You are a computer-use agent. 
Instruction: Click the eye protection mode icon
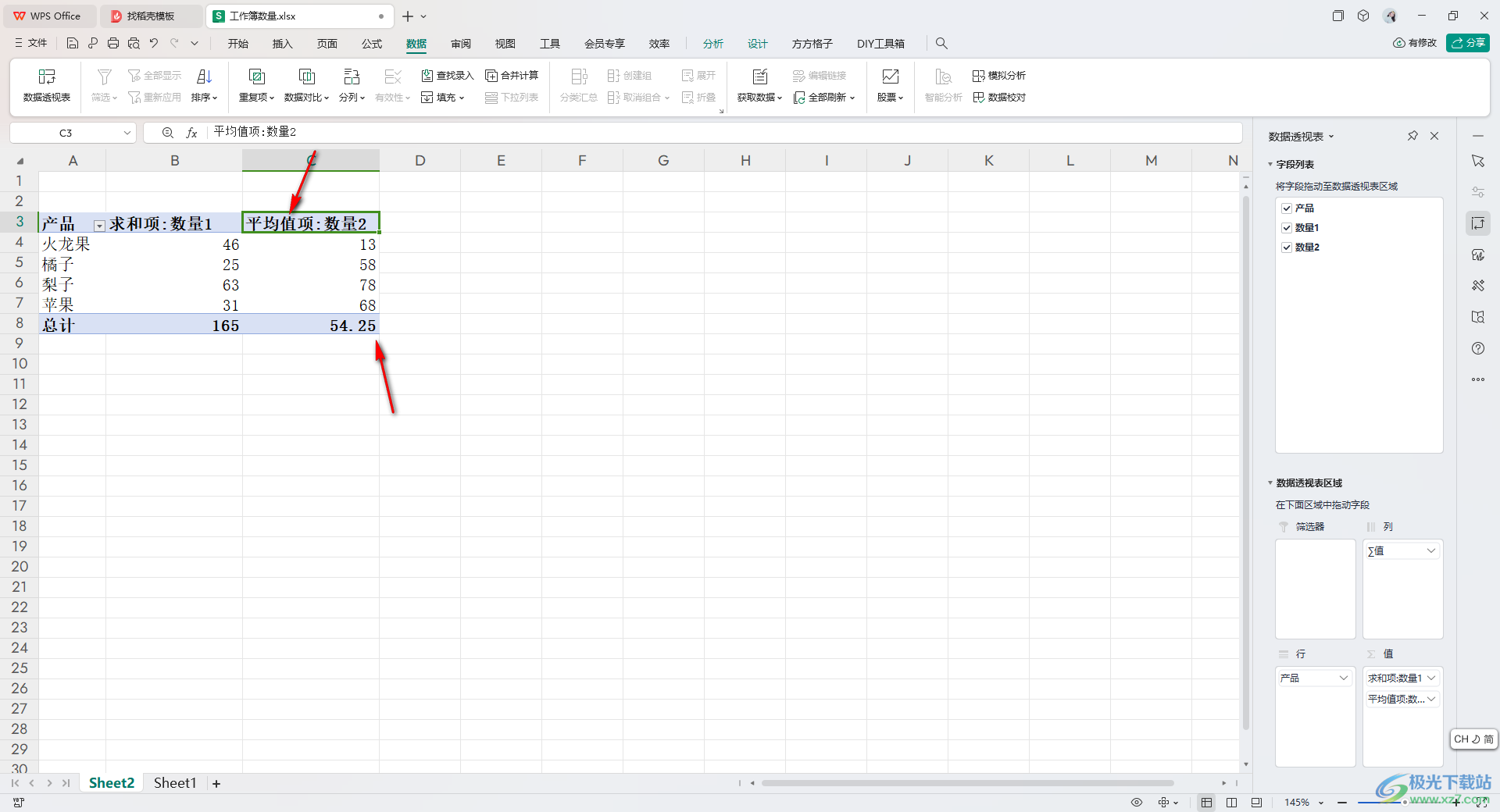tap(1137, 803)
